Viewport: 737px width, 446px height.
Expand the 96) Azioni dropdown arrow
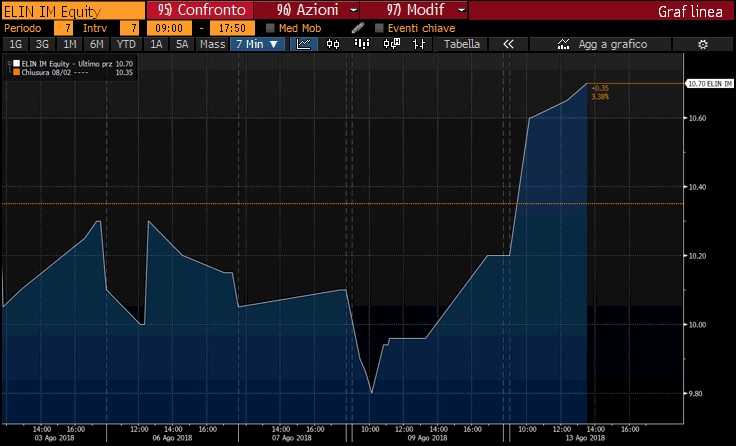[x=354, y=10]
